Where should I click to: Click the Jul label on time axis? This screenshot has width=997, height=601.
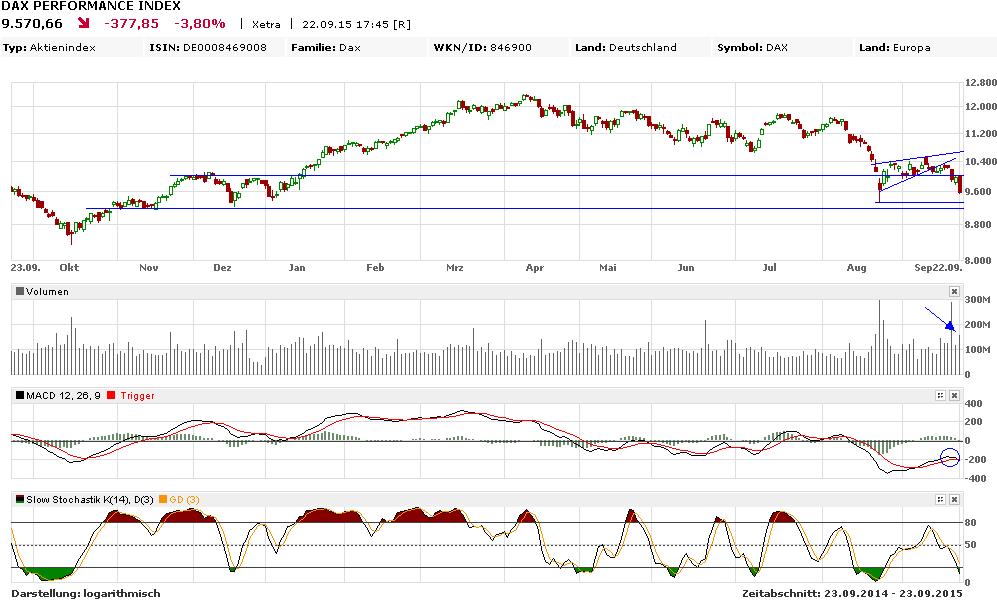(769, 268)
